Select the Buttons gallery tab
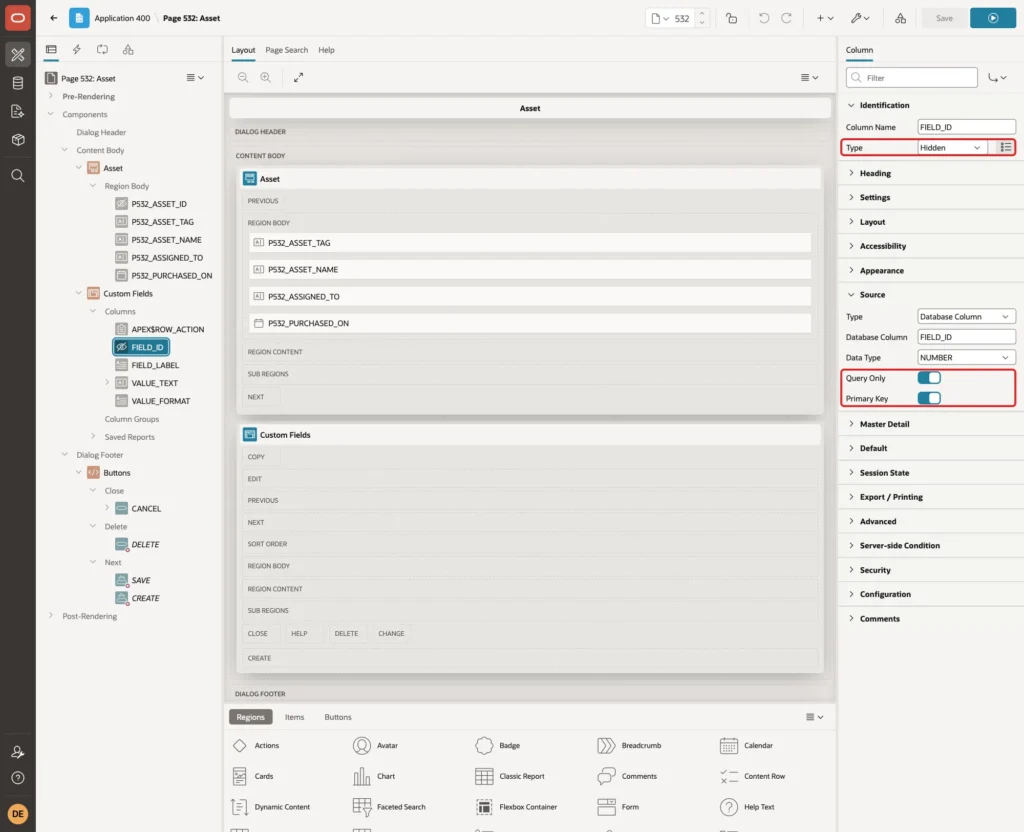This screenshot has width=1024, height=832. pyautogui.click(x=338, y=717)
